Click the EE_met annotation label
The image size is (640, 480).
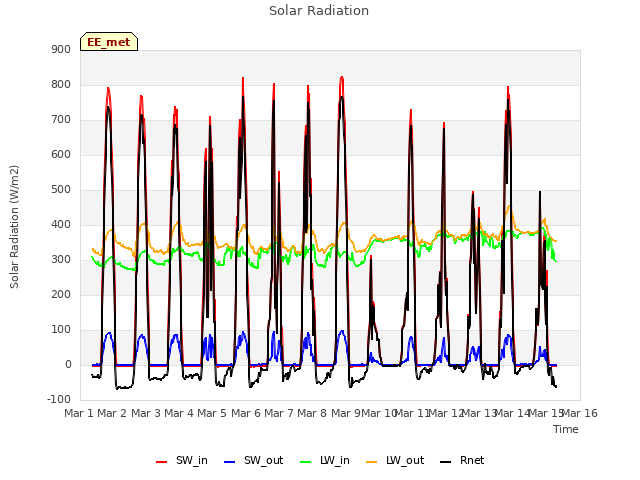tap(109, 42)
